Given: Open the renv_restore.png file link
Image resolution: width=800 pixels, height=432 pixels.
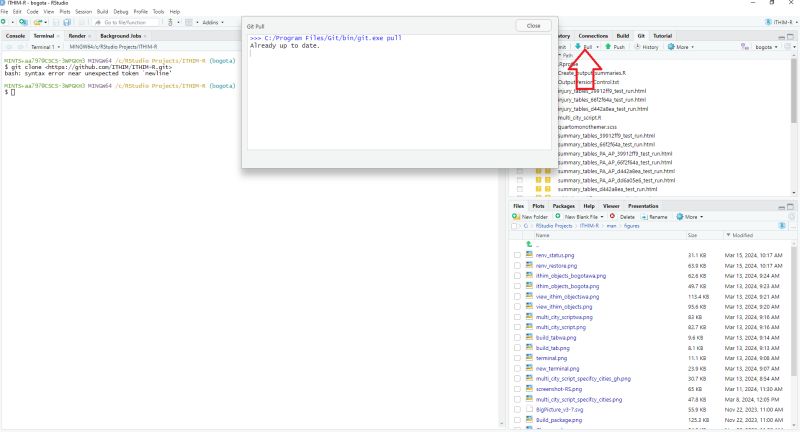Looking at the screenshot, I should point(556,266).
